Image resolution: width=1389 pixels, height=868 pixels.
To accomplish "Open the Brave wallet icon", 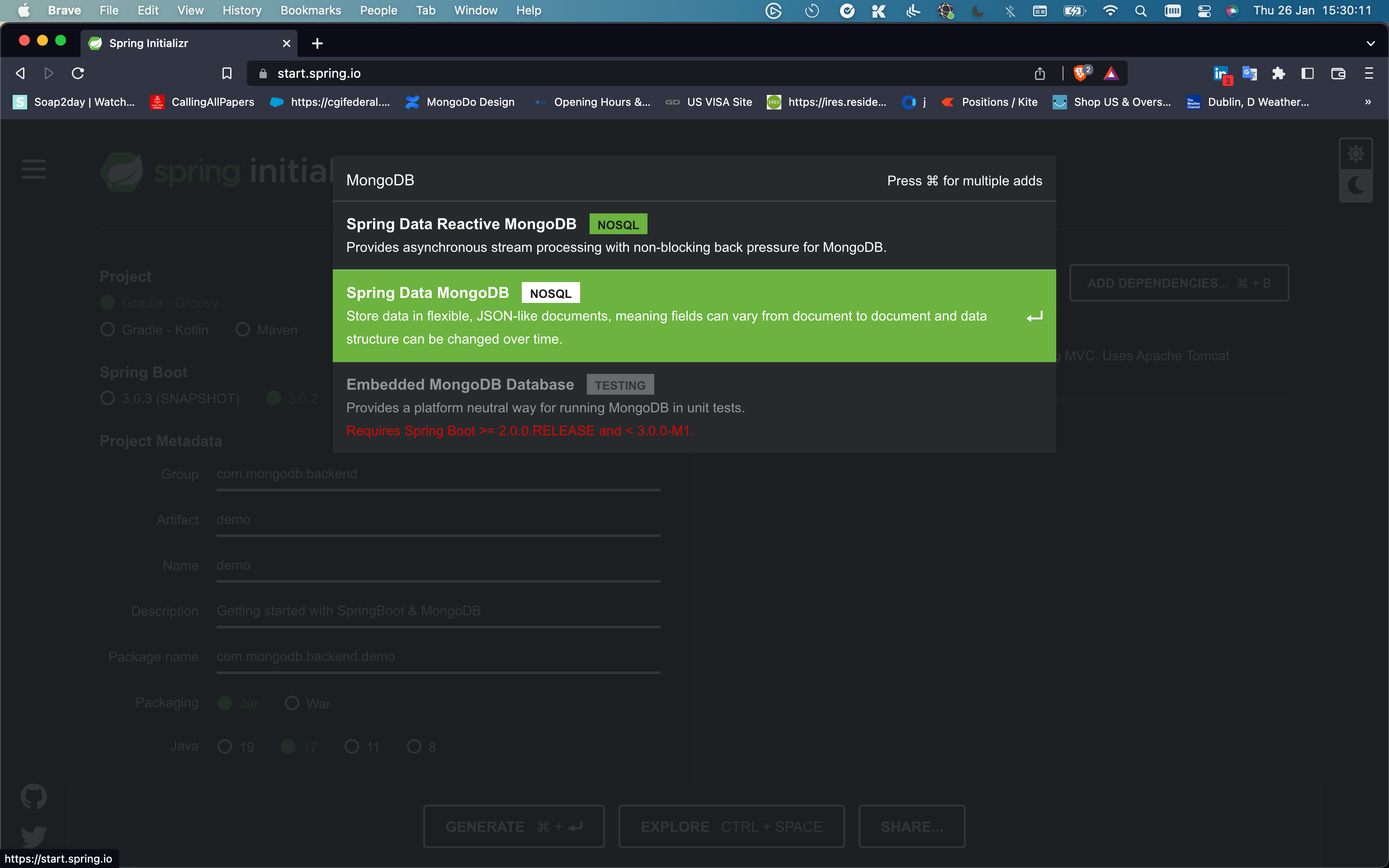I will [x=1338, y=74].
